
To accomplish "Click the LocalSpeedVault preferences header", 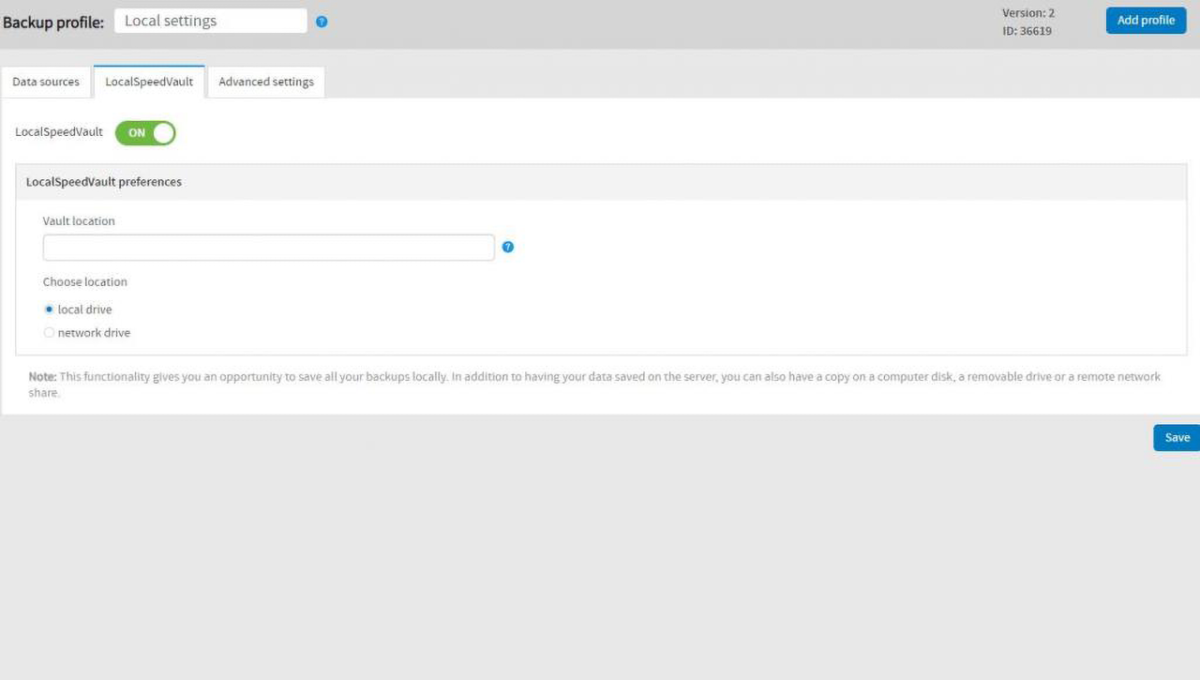I will pos(601,182).
